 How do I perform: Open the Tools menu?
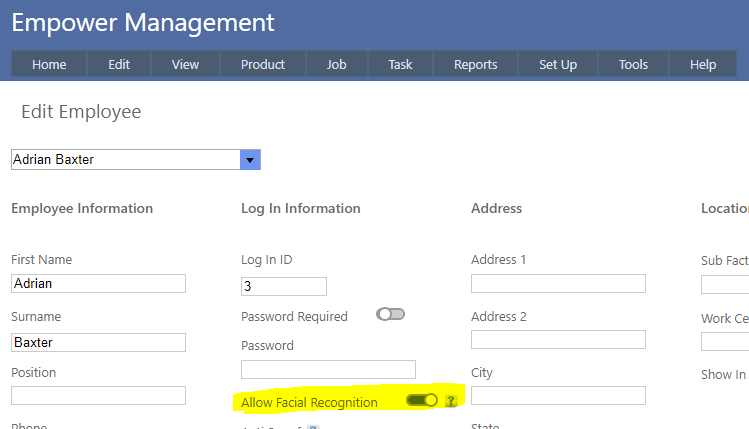[633, 65]
